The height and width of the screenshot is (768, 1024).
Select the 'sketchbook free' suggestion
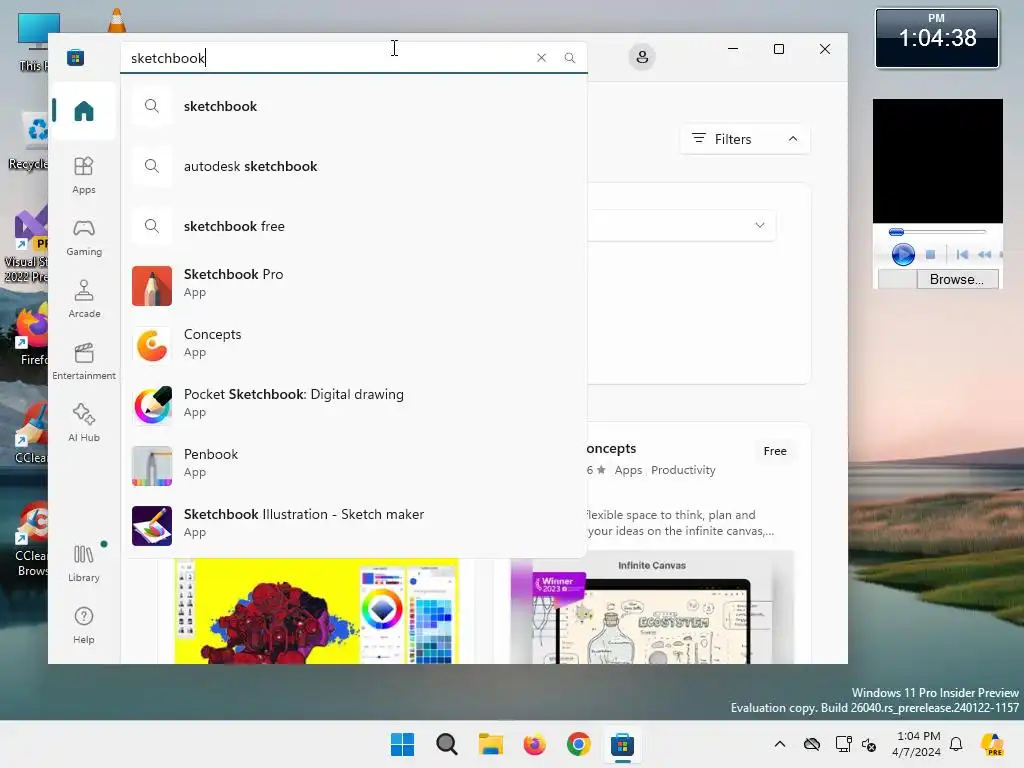click(353, 226)
